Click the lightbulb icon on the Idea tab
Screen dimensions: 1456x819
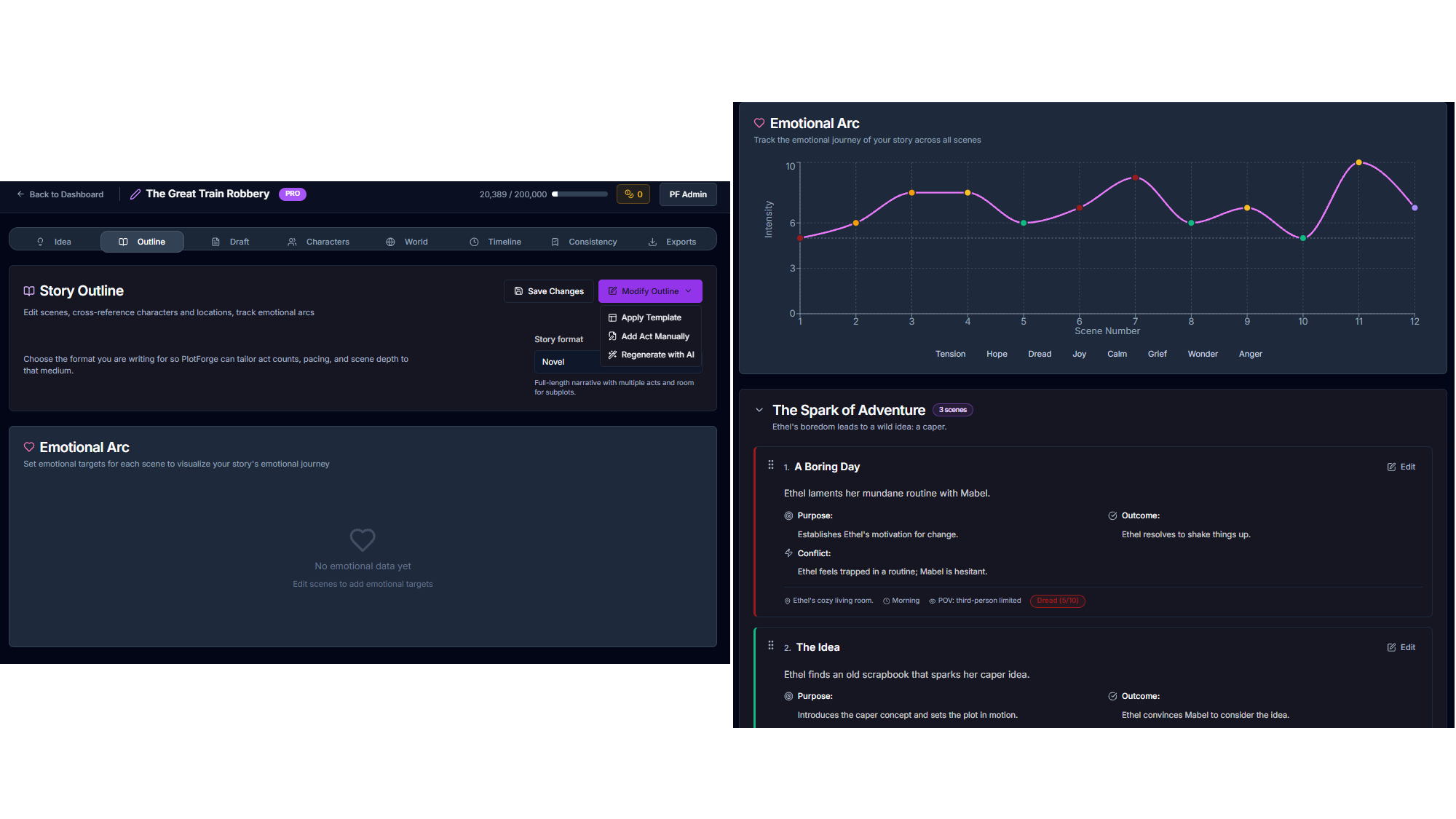pos(41,241)
